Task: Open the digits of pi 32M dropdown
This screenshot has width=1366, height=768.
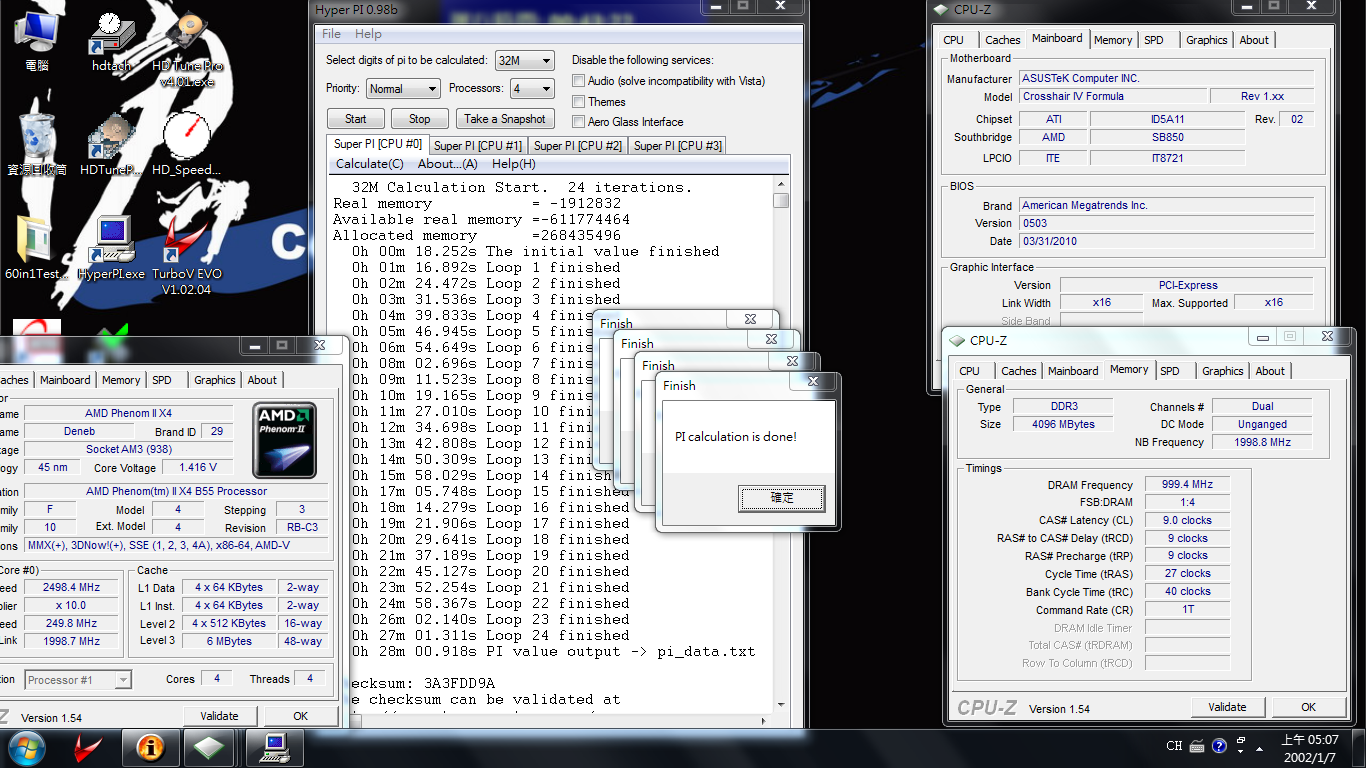Action: tap(525, 60)
